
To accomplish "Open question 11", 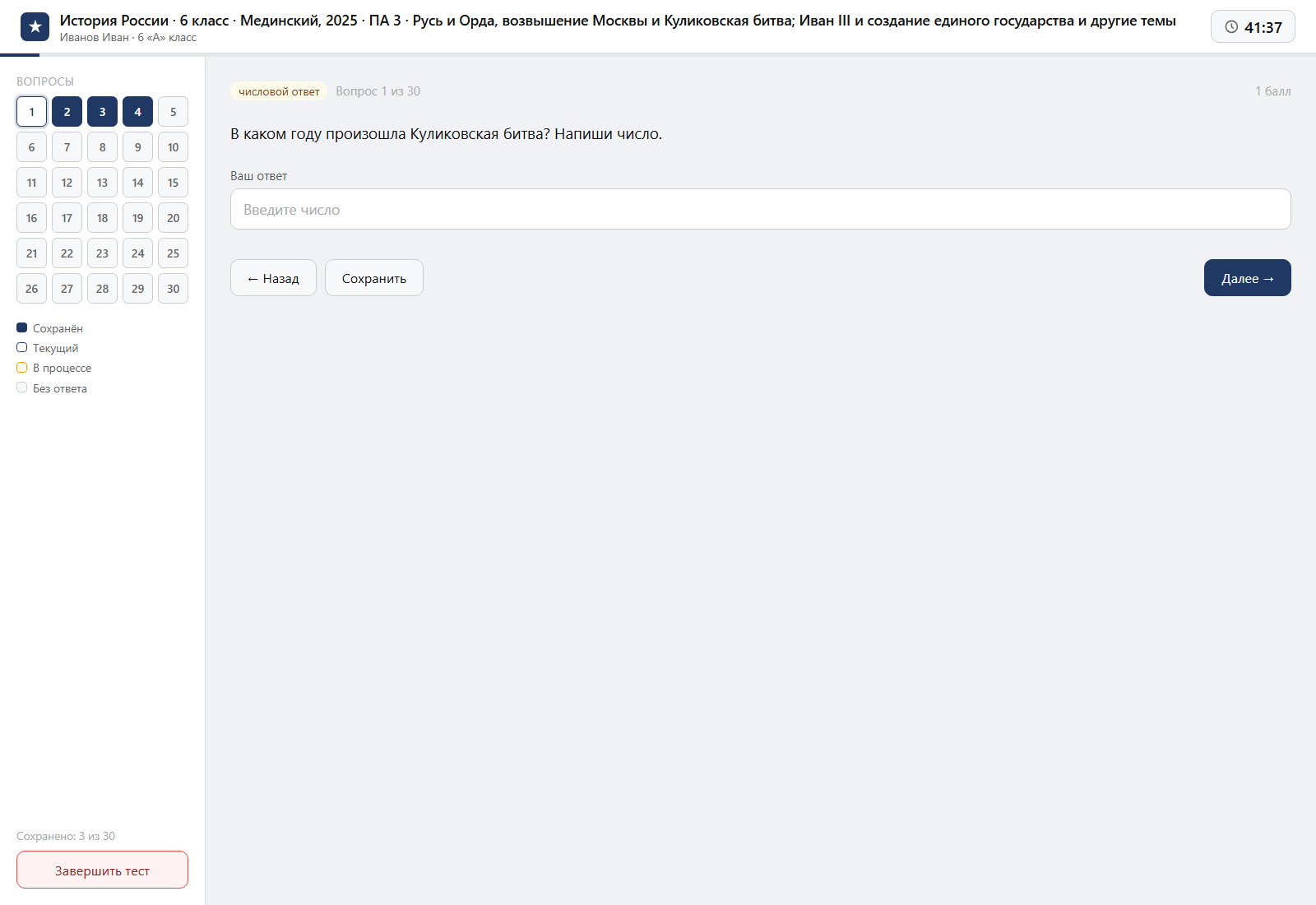I will click(x=31, y=183).
